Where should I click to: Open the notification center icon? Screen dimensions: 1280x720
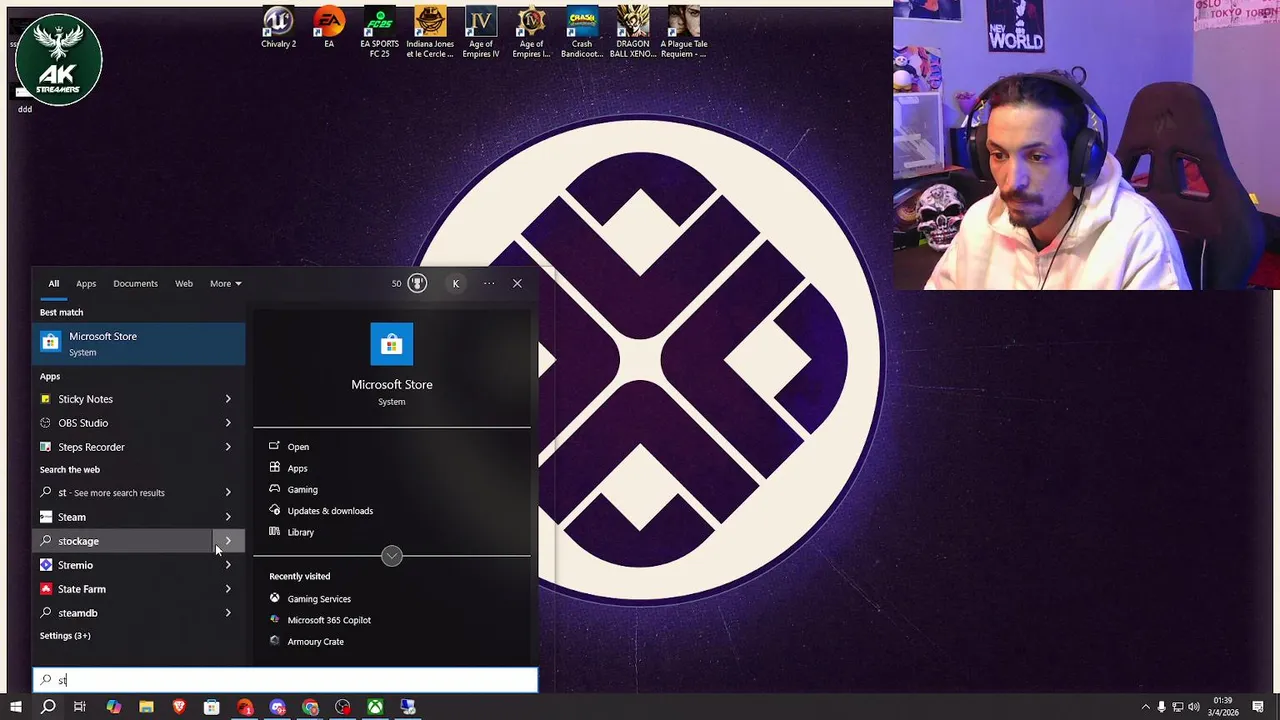point(1258,707)
